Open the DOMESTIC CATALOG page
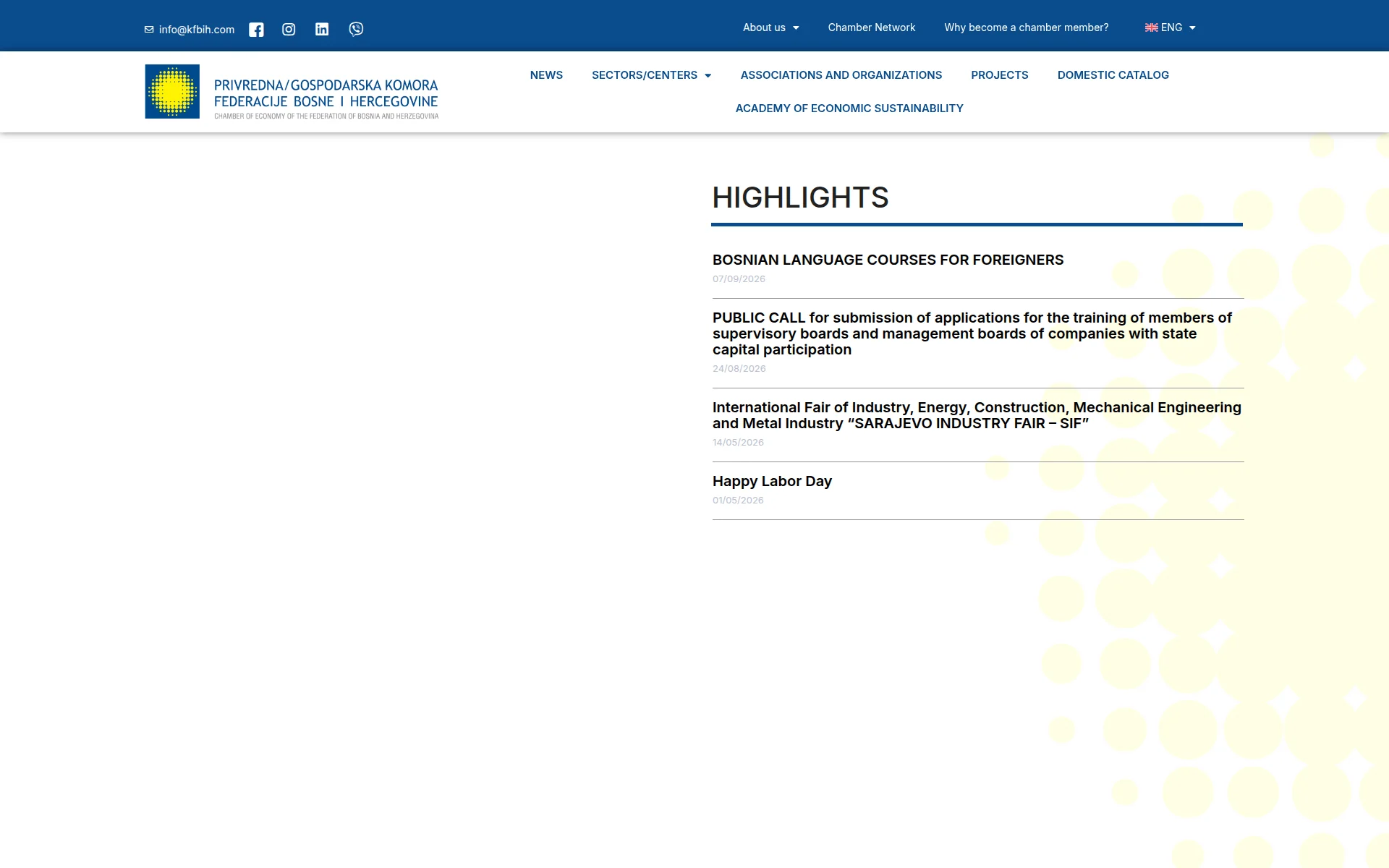Viewport: 1389px width, 868px height. coord(1113,75)
